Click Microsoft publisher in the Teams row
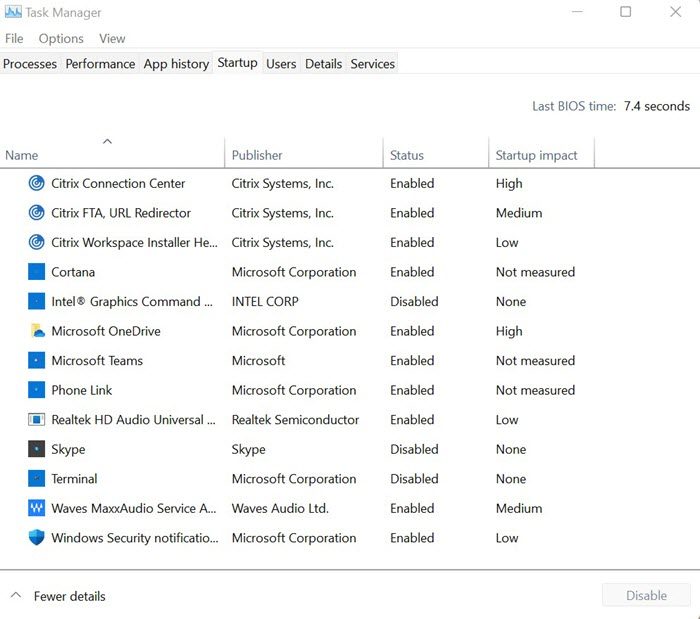The image size is (700, 619). tap(258, 361)
